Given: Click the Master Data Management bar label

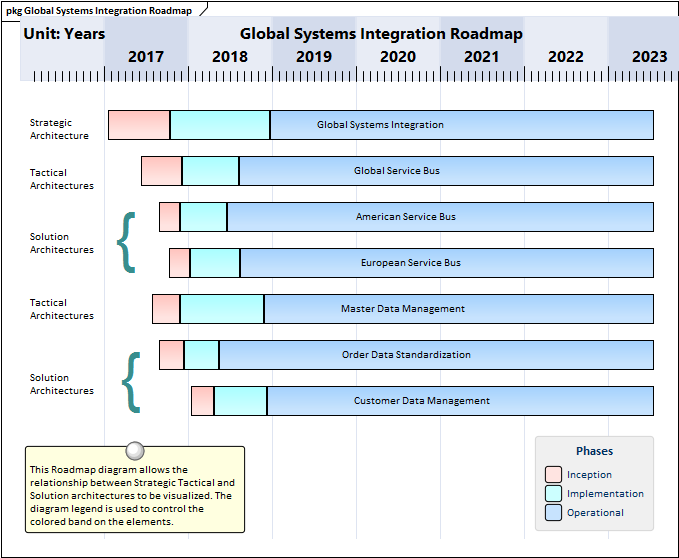Looking at the screenshot, I should pyautogui.click(x=402, y=309).
